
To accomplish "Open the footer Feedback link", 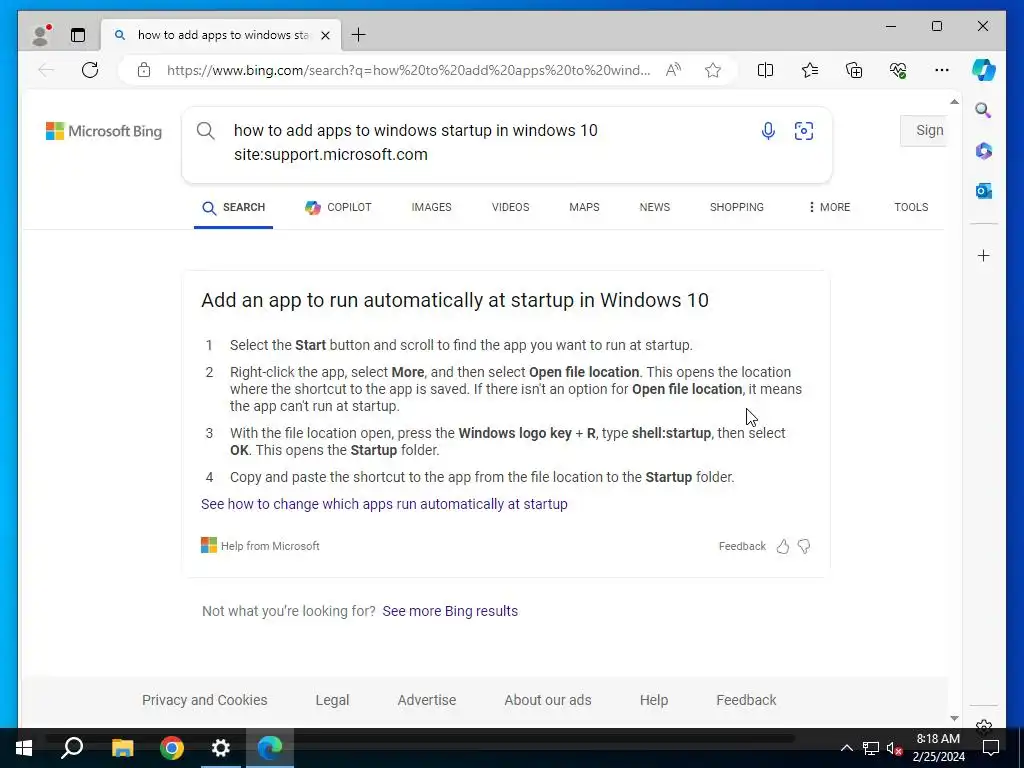I will click(746, 700).
